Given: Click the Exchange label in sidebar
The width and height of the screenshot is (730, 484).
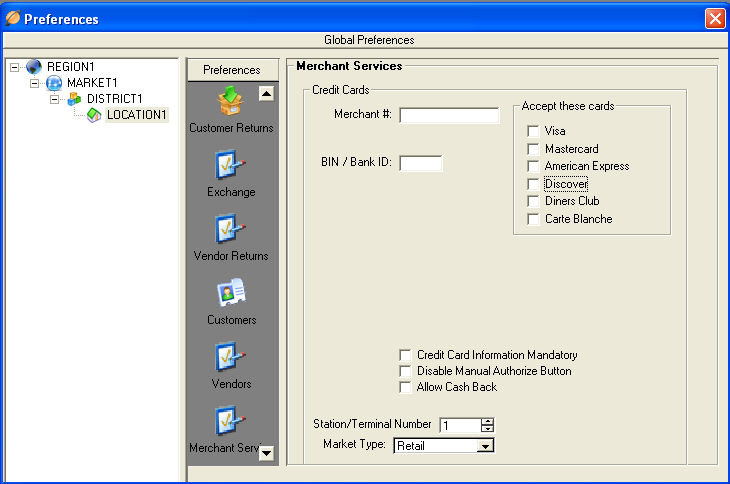Looking at the screenshot, I should click(x=231, y=192).
